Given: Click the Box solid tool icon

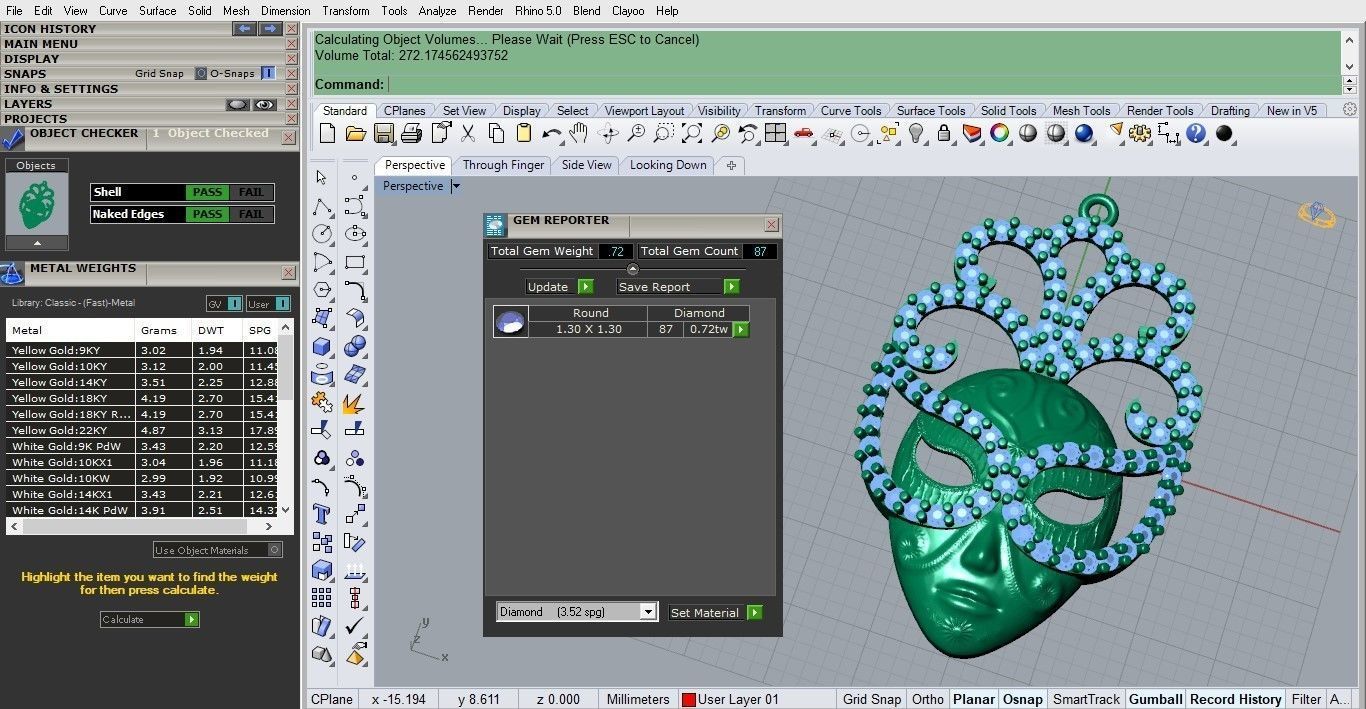Looking at the screenshot, I should click(322, 346).
